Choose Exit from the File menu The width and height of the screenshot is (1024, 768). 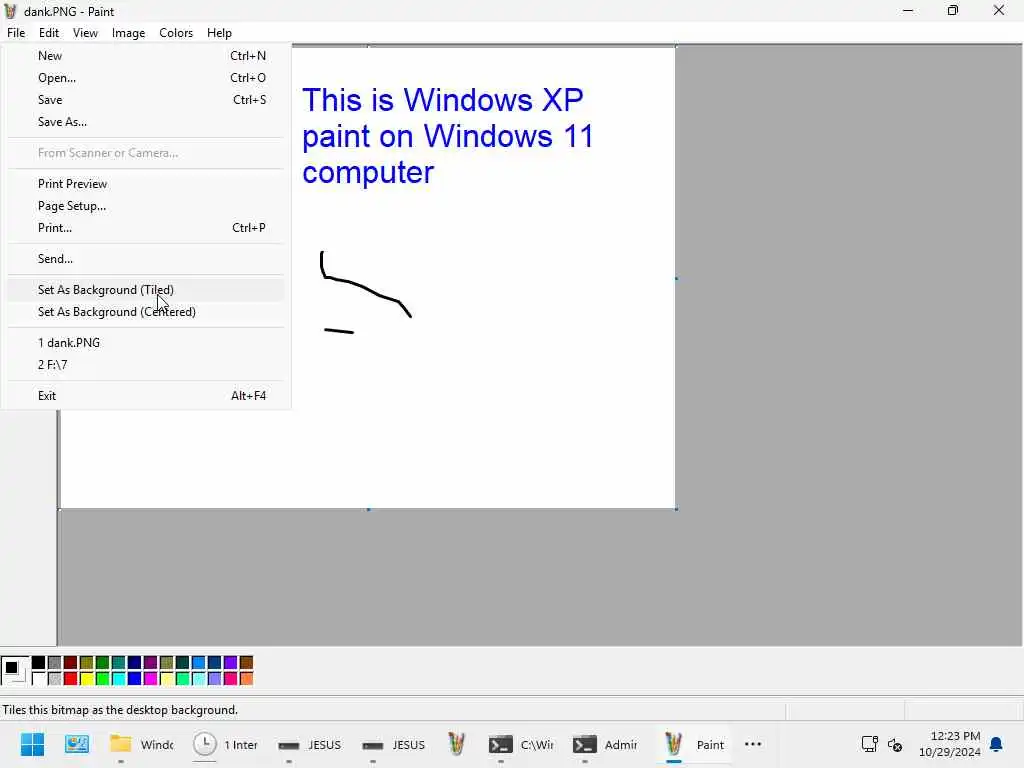click(x=146, y=396)
